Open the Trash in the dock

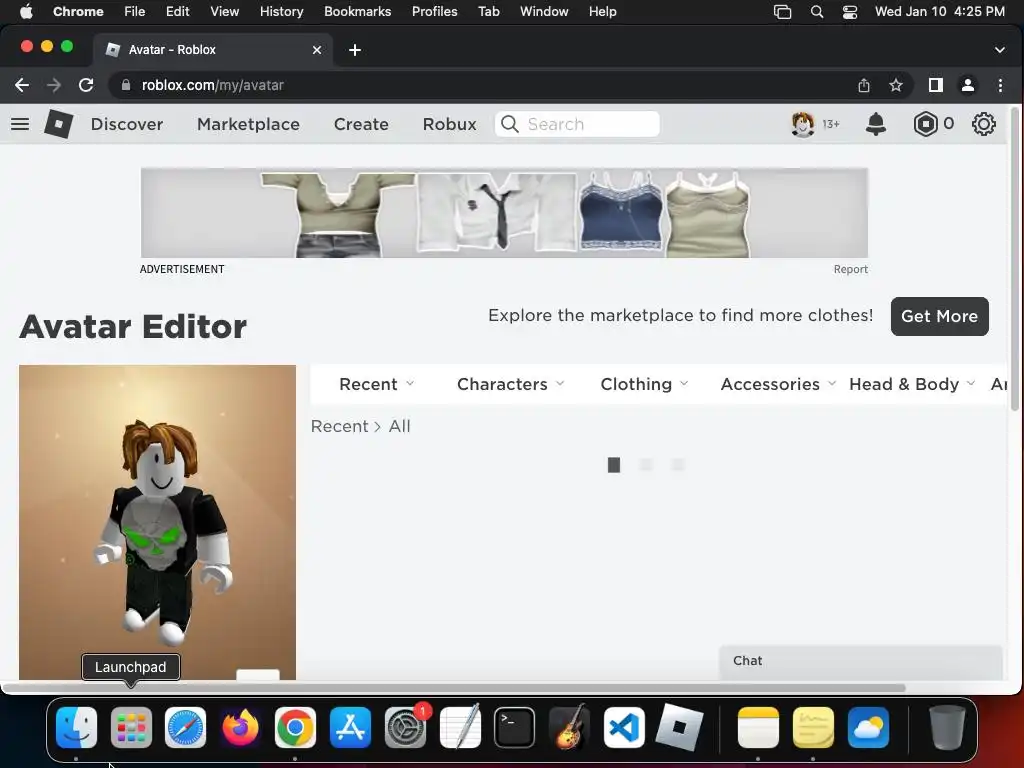click(947, 728)
